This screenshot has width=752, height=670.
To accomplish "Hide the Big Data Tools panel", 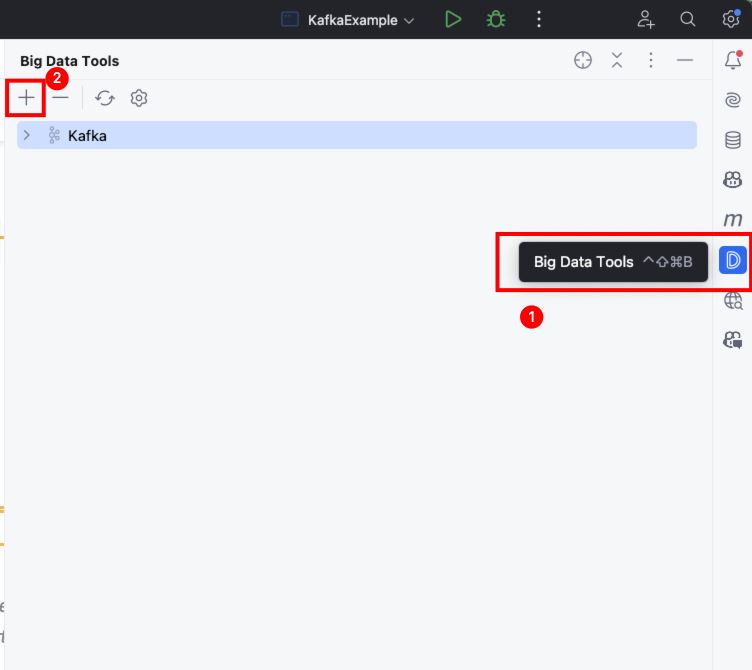I will [685, 60].
